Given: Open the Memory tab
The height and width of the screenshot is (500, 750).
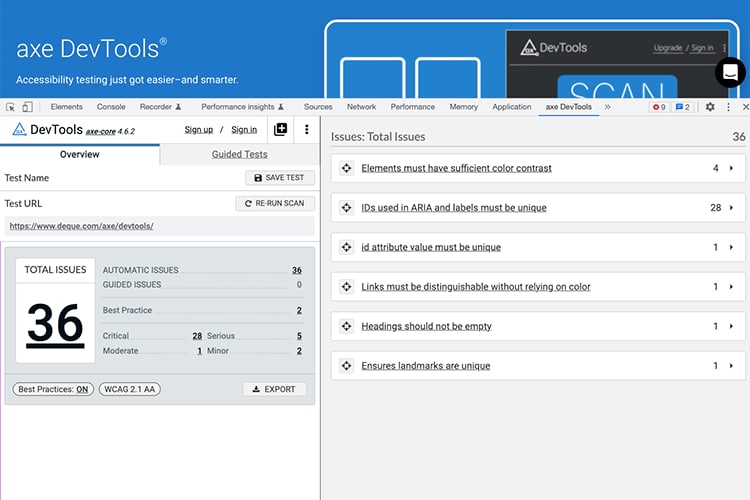Looking at the screenshot, I should [x=463, y=107].
